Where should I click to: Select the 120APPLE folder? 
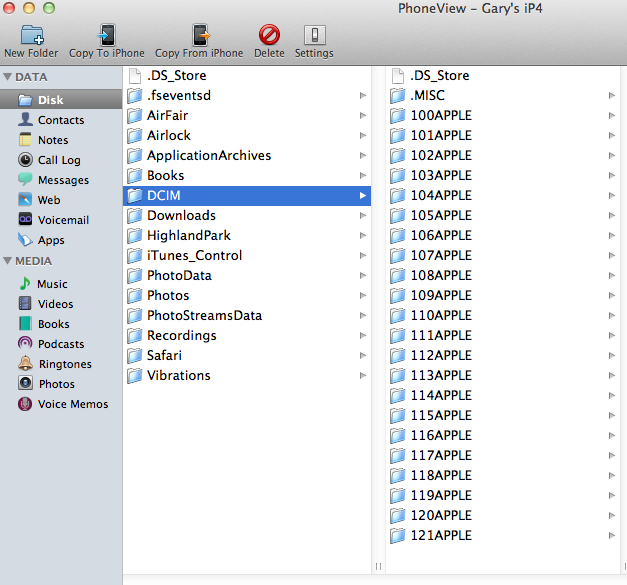tap(503, 515)
